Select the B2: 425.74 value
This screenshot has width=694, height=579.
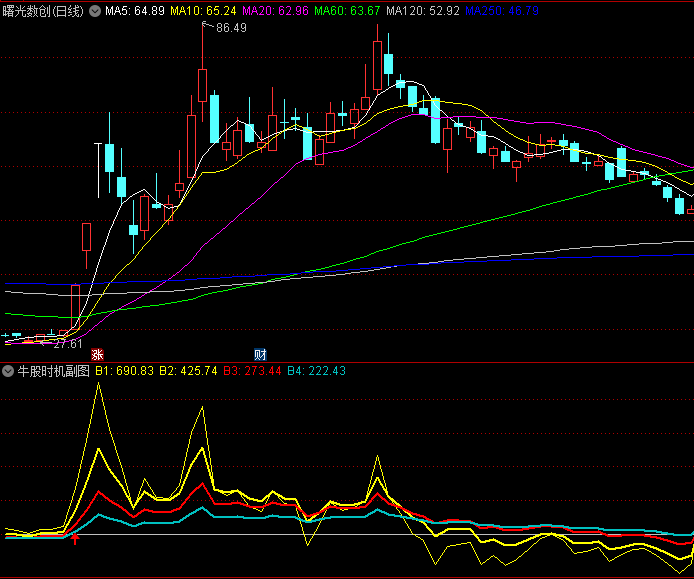(x=188, y=371)
